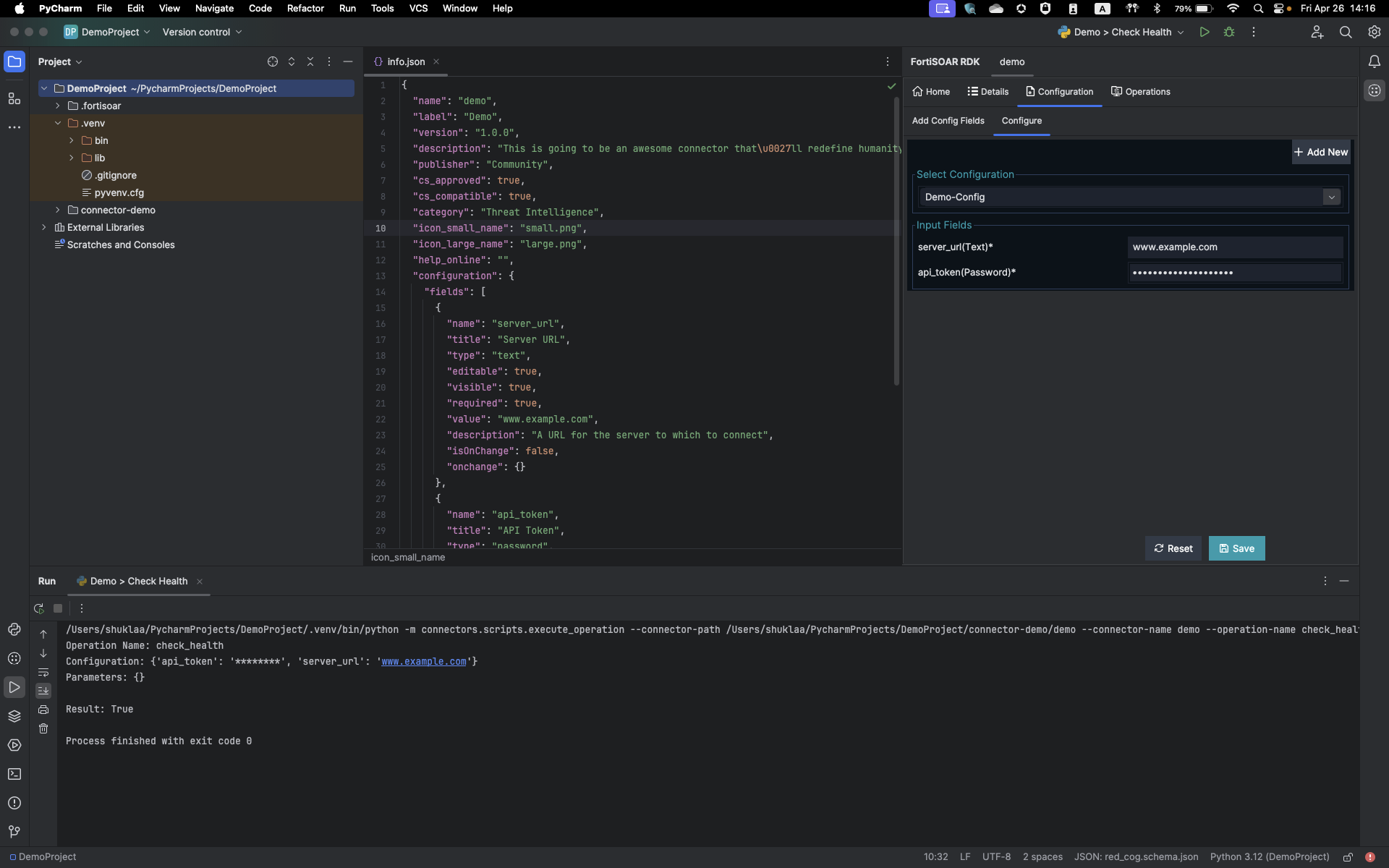Viewport: 1389px width, 868px height.
Task: Open the Structure tool window icon
Action: (x=14, y=98)
